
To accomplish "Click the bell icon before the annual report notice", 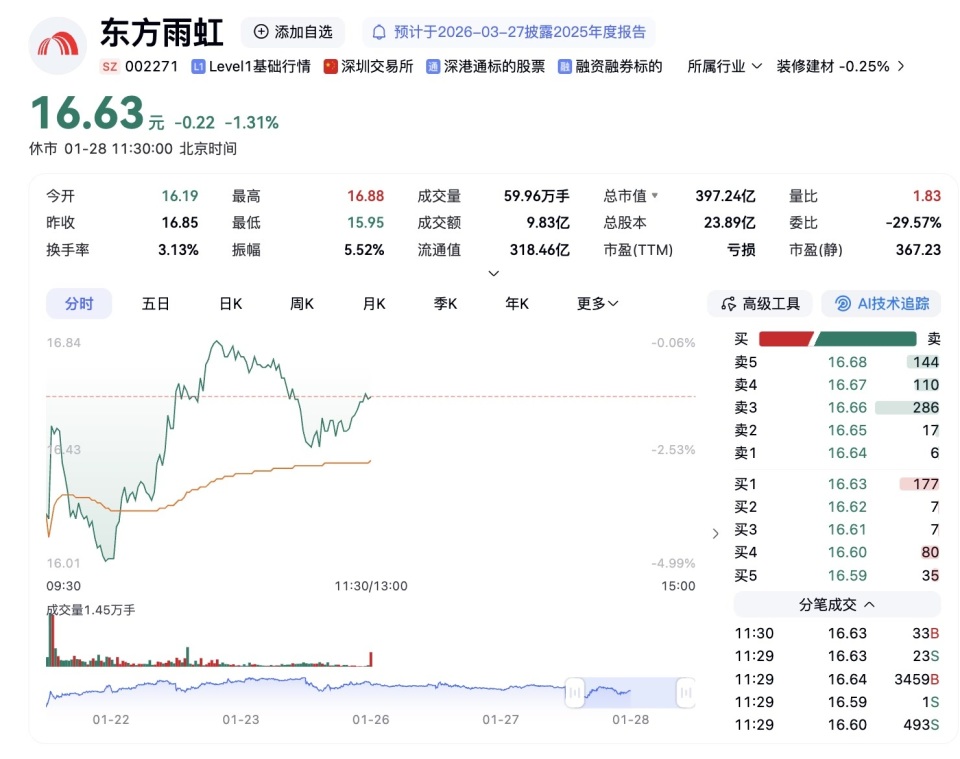I will tap(378, 33).
